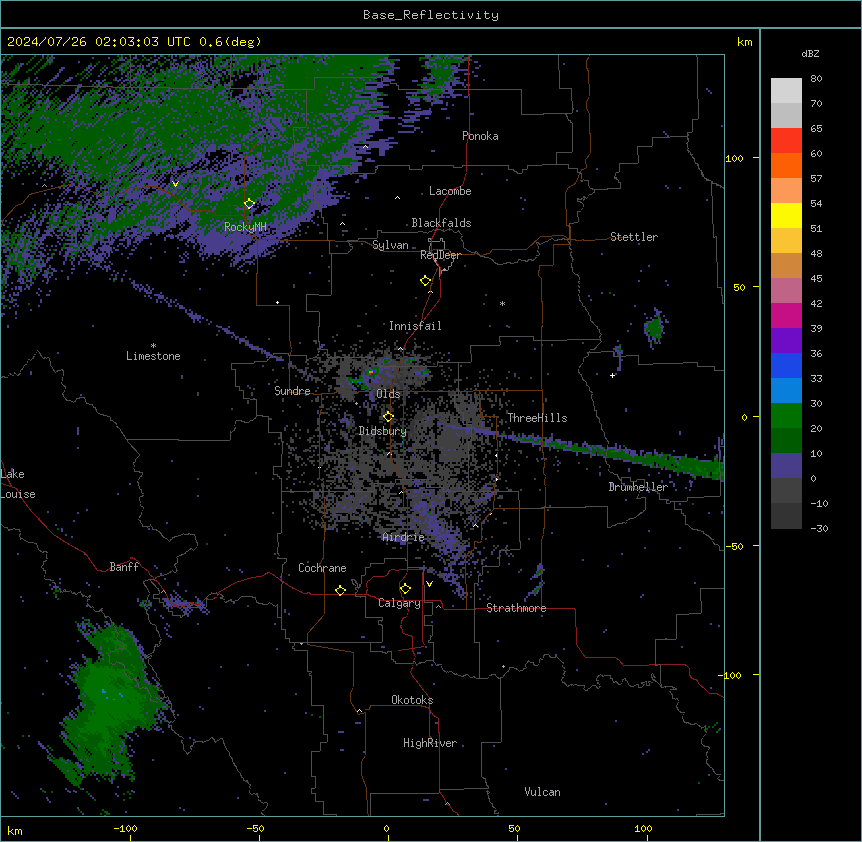Screen dimensions: 862x842
Task: Click the yellow v marker northeast of Calgary
Action: click(429, 584)
